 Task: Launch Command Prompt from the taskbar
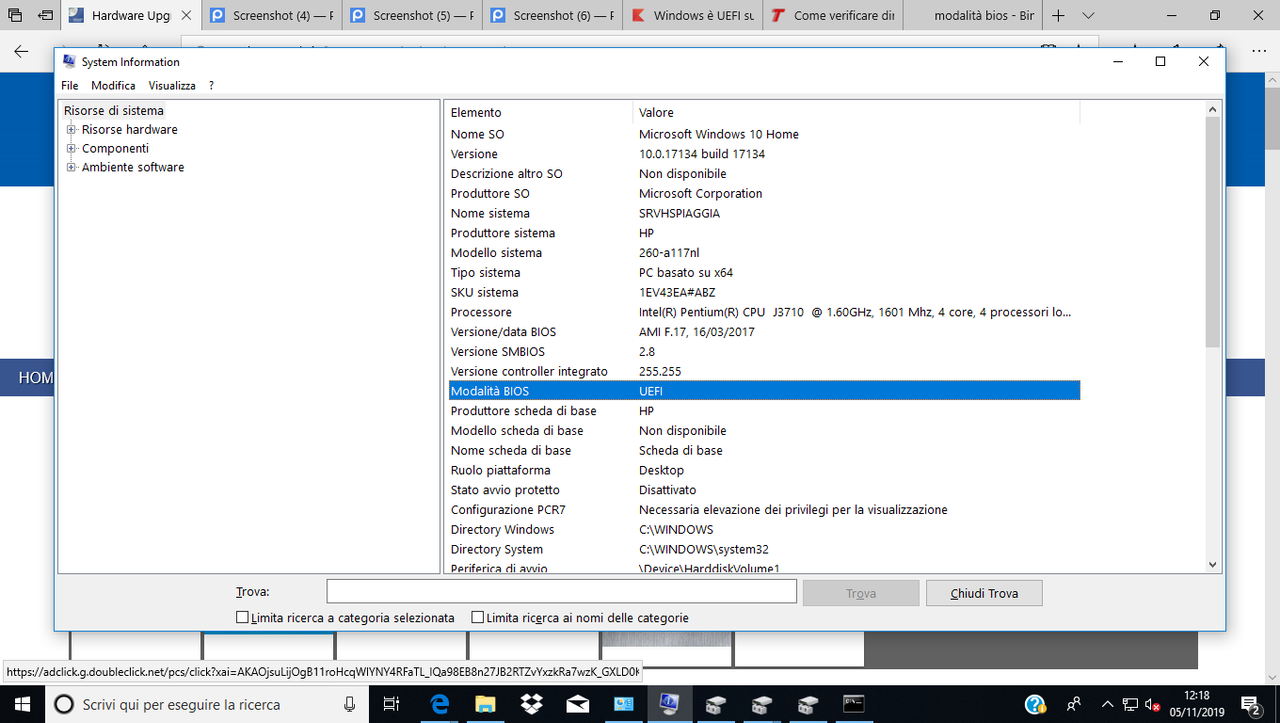[852, 704]
